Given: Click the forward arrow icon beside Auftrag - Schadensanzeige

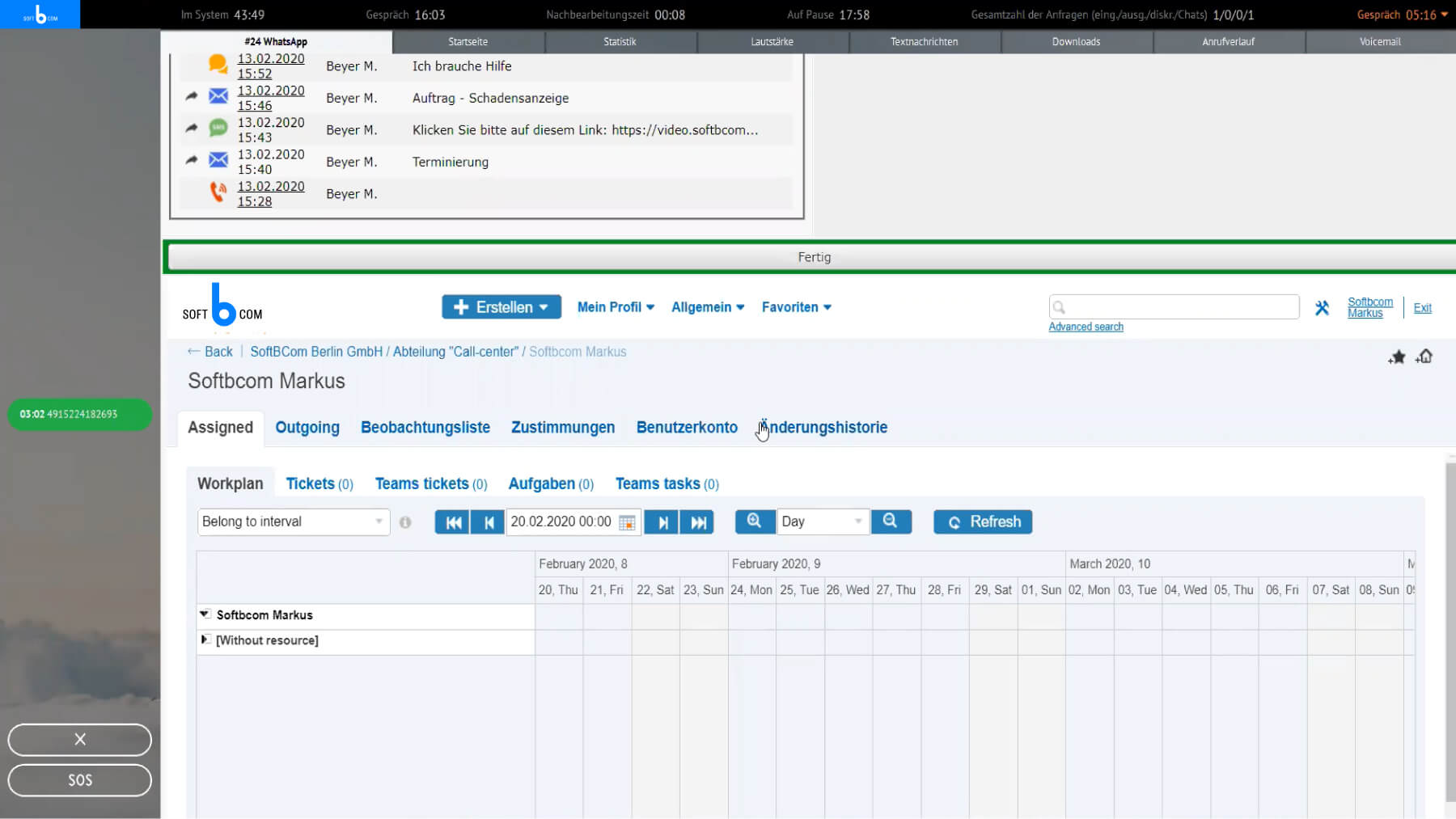Looking at the screenshot, I should pyautogui.click(x=191, y=96).
